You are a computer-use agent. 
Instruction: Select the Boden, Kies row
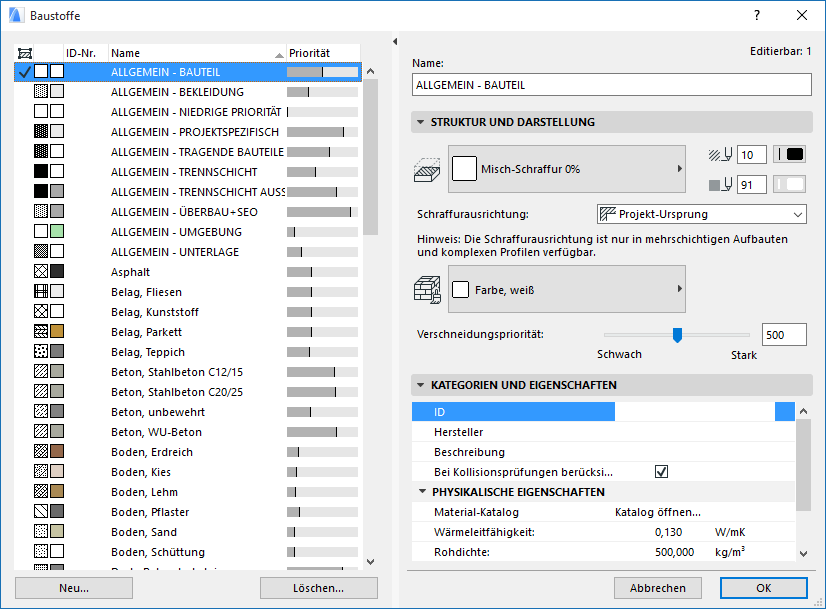pyautogui.click(x=188, y=472)
